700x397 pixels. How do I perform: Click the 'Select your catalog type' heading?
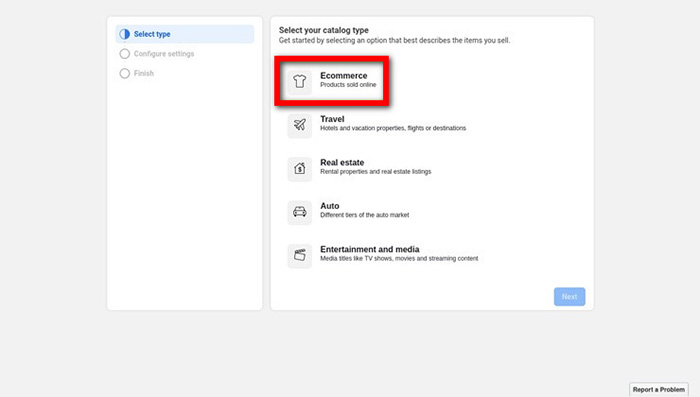[324, 30]
